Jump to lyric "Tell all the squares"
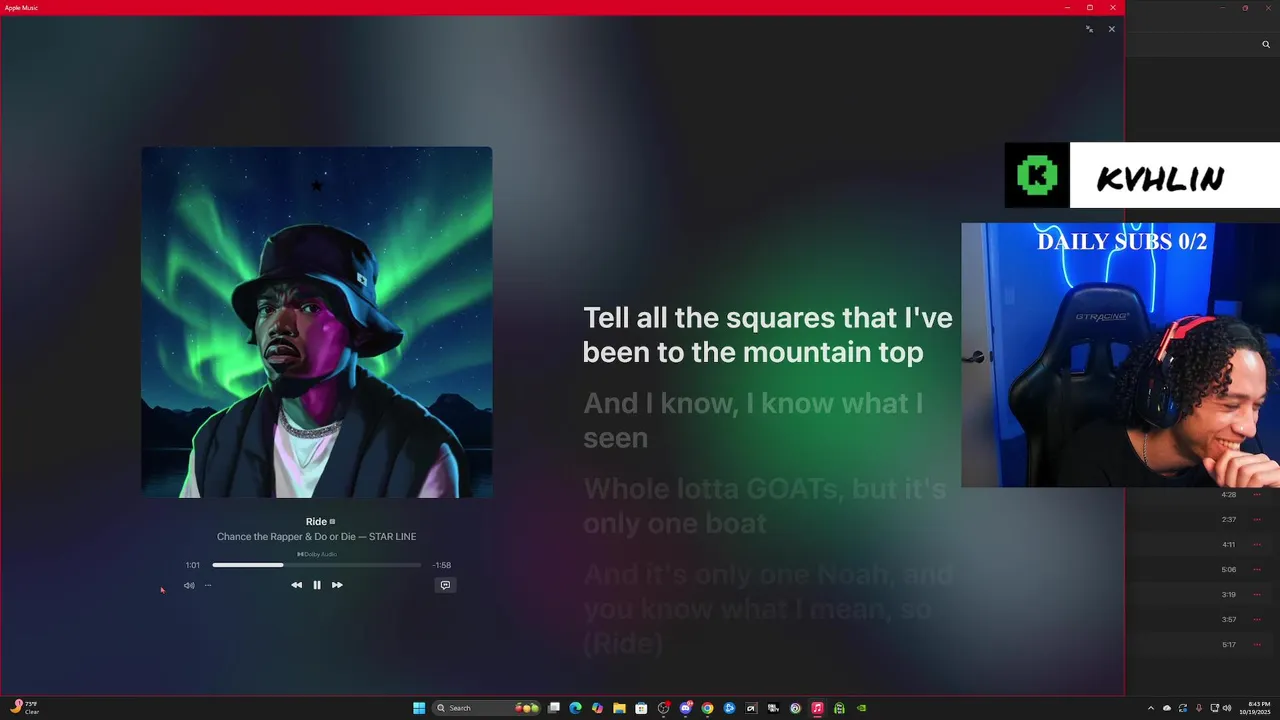Image resolution: width=1280 pixels, height=720 pixels. pos(767,335)
